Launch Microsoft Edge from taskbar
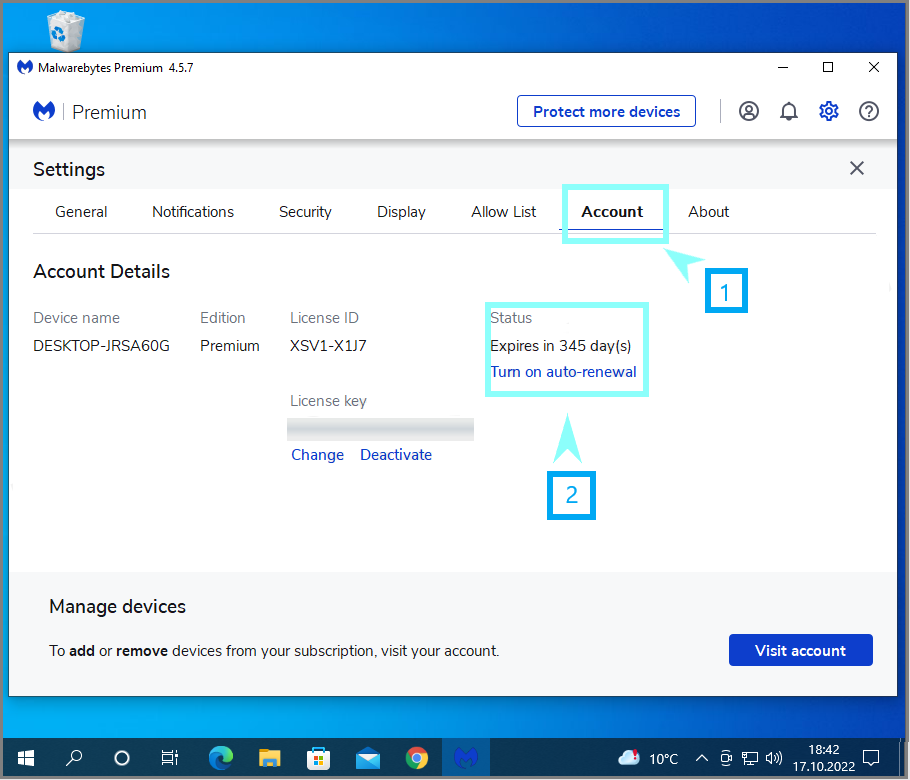910x780 pixels. point(221,758)
